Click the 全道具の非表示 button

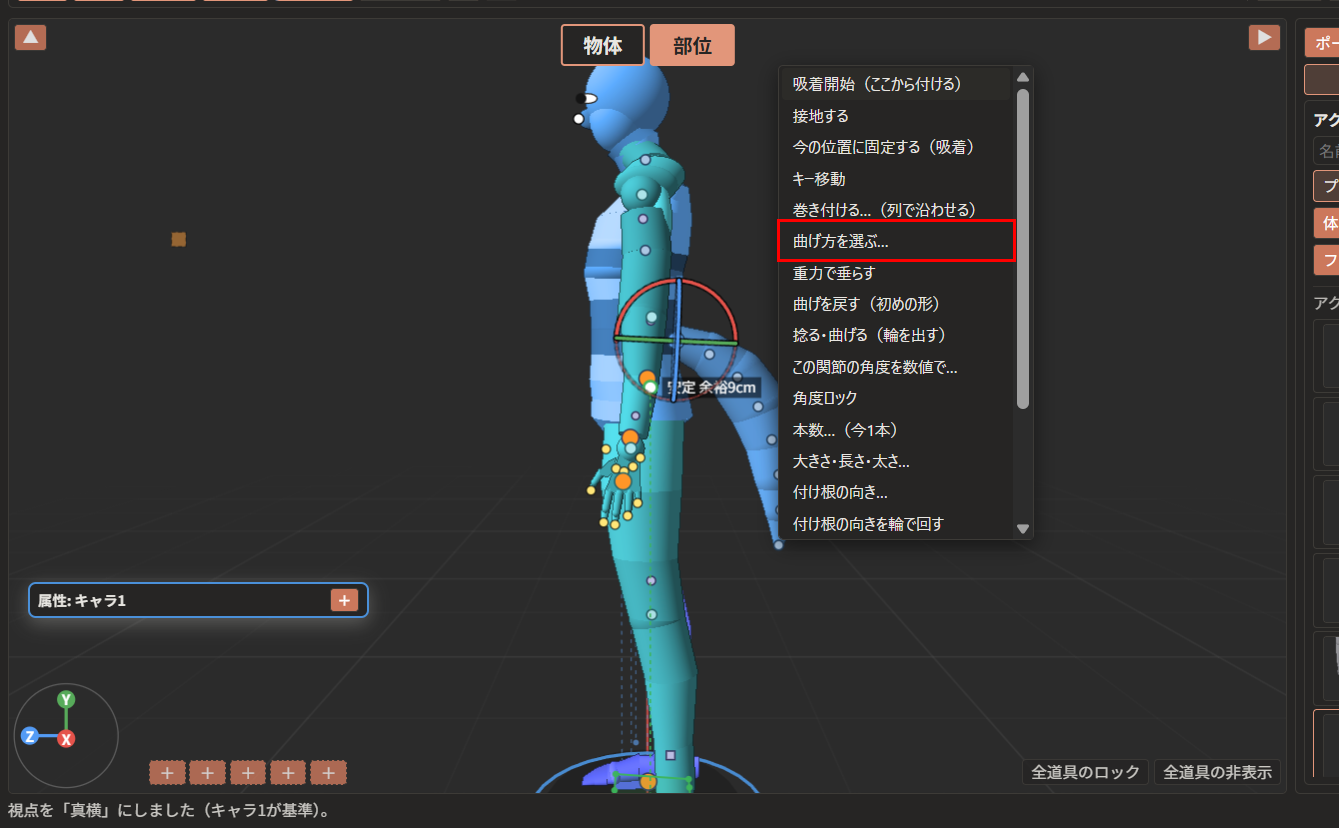pyautogui.click(x=1217, y=772)
